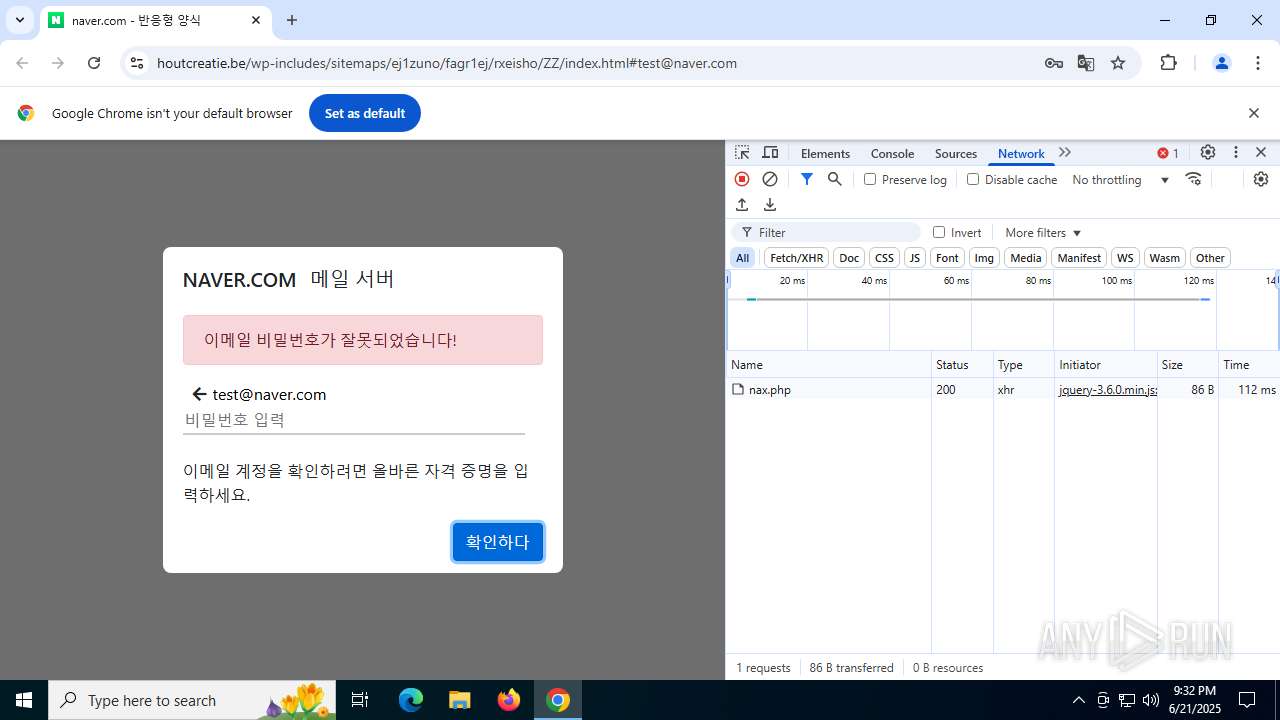Click the inspect element picker icon
The width and height of the screenshot is (1280, 720).
click(742, 153)
